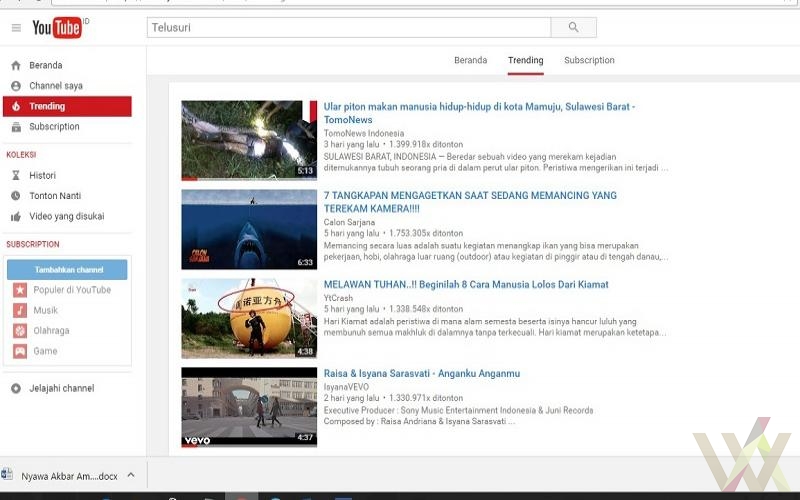800x500 pixels.
Task: Click the 1.753.305x ditonton view count
Action: click(426, 233)
